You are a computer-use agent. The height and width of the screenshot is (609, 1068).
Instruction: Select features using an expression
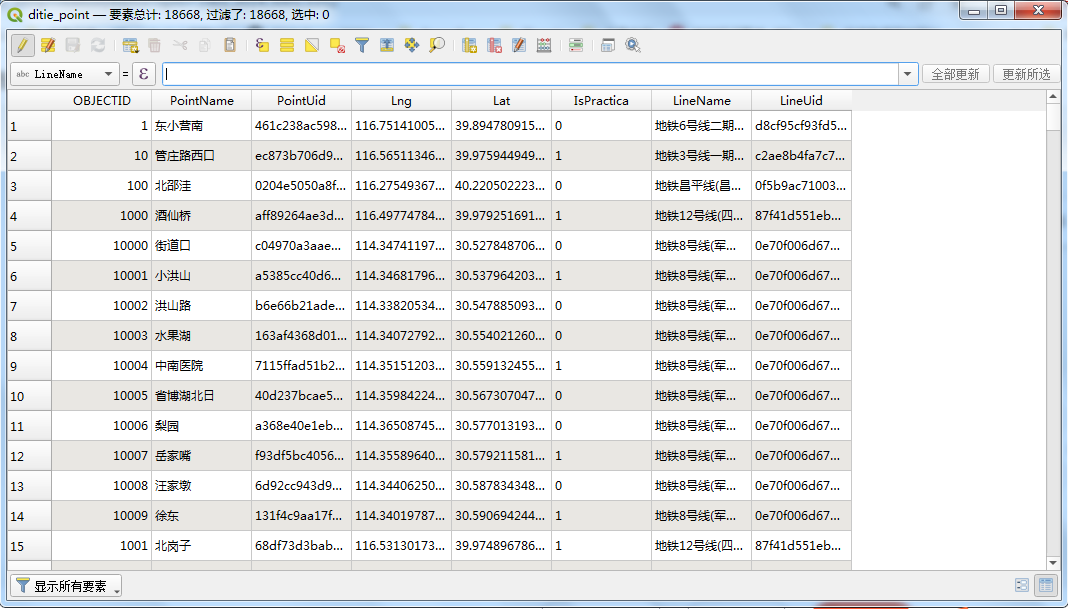click(x=260, y=45)
